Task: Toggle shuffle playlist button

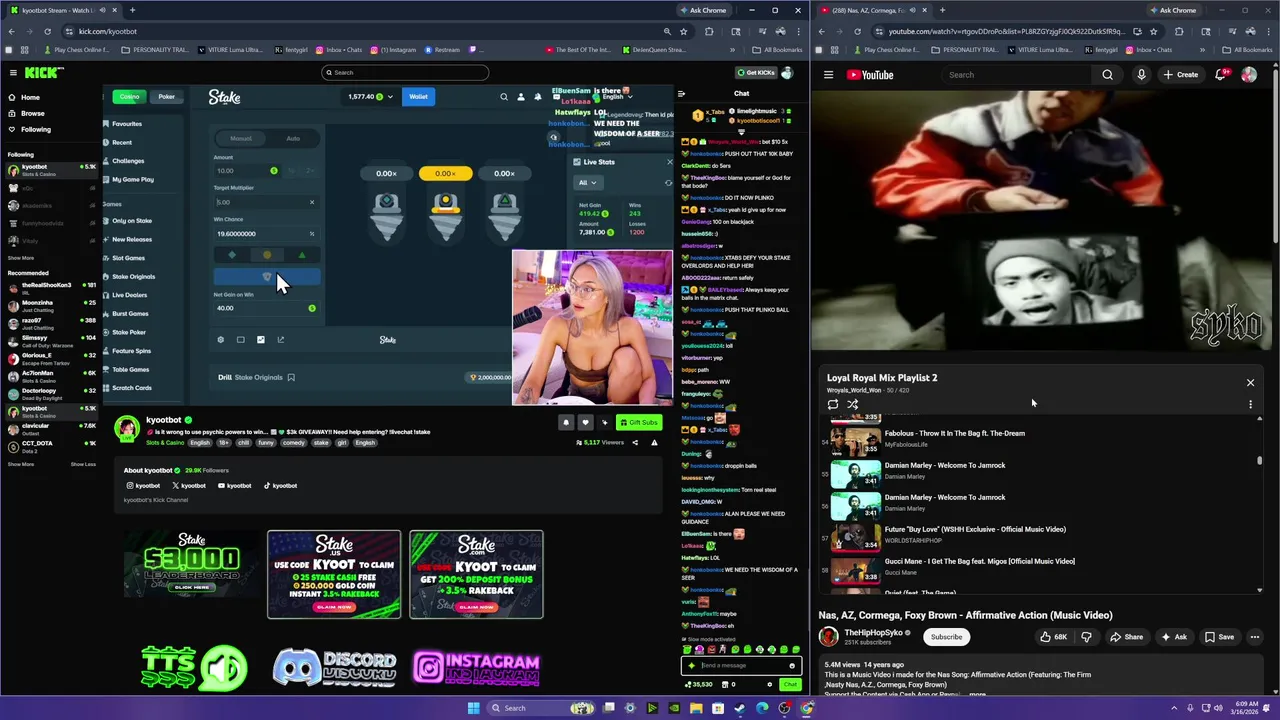Action: [x=853, y=404]
